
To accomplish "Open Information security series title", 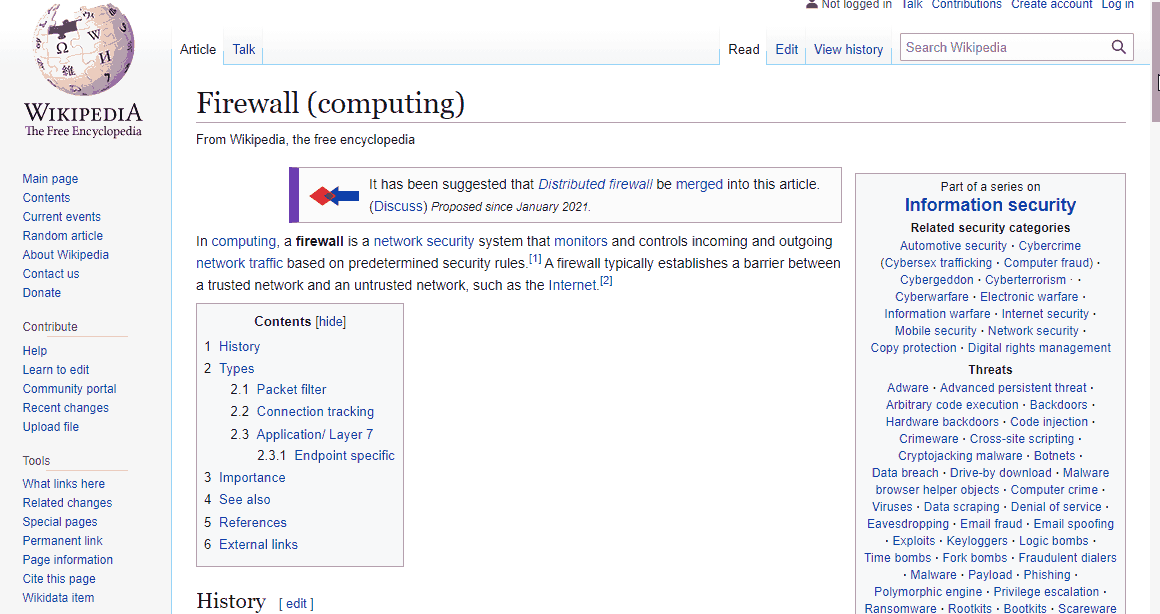I will pyautogui.click(x=991, y=205).
